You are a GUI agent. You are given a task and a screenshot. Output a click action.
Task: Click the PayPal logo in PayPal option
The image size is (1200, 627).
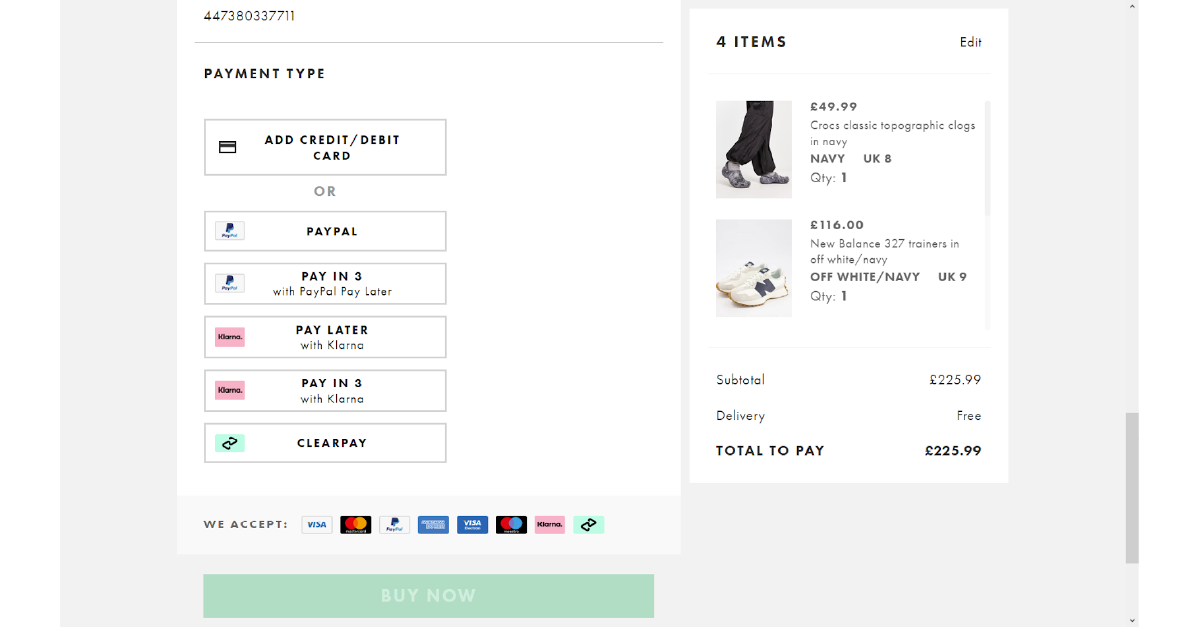click(230, 231)
